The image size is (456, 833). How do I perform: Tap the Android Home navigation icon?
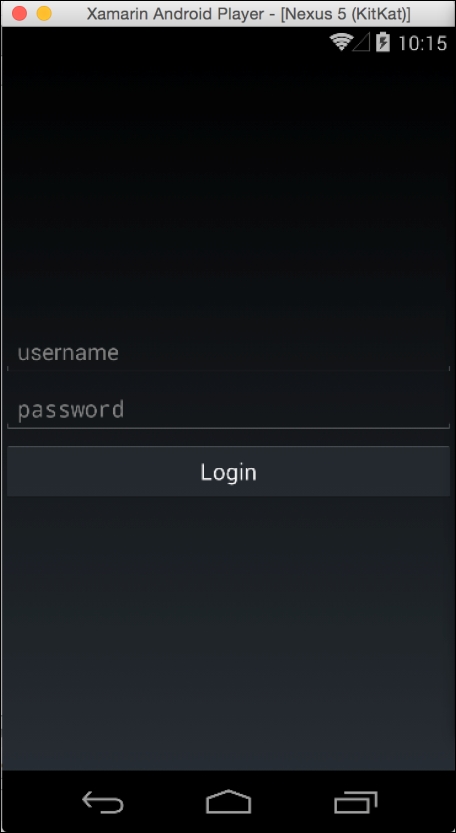(x=228, y=802)
